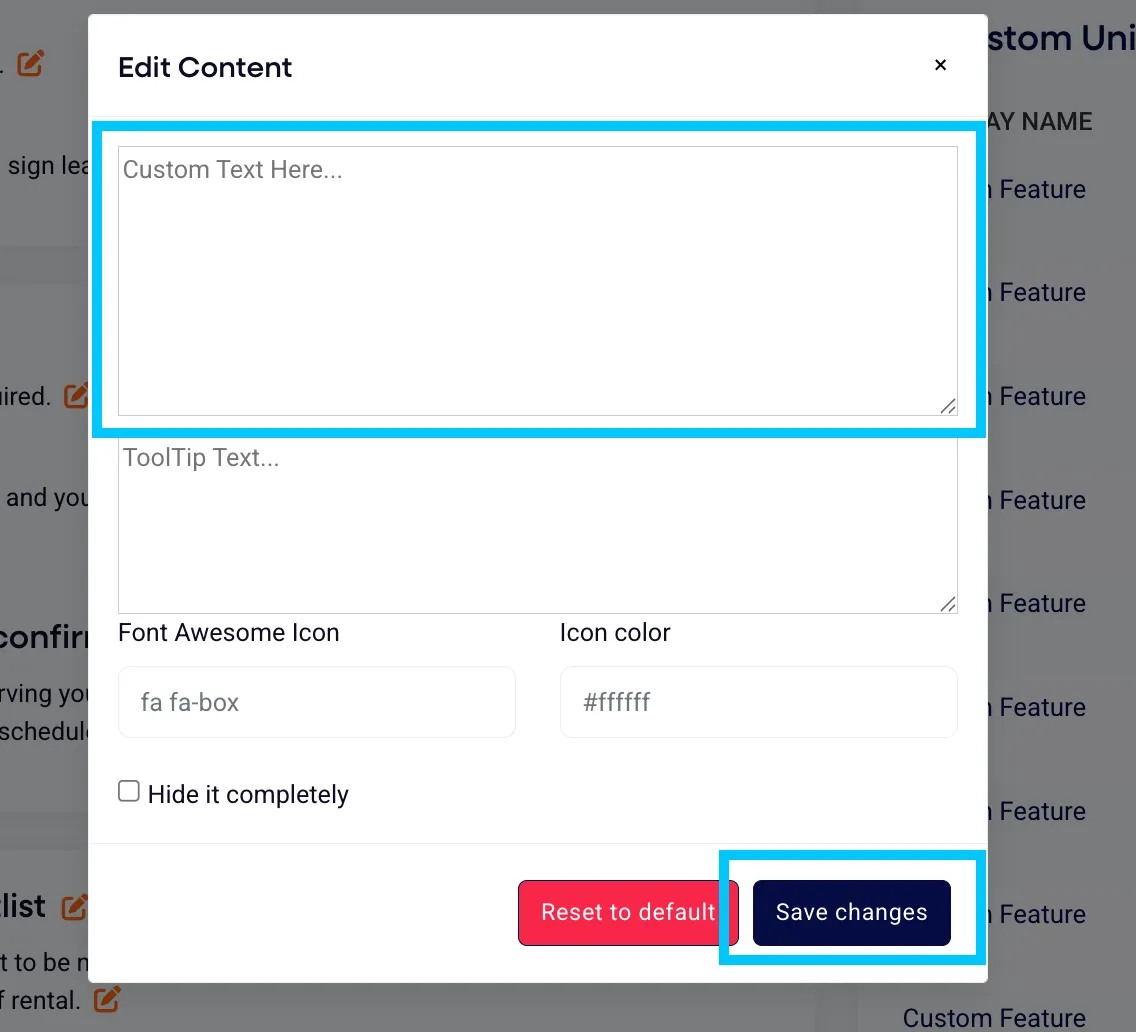Image resolution: width=1136 pixels, height=1032 pixels.
Task: Click the Edit Content dialog title
Action: coord(205,67)
